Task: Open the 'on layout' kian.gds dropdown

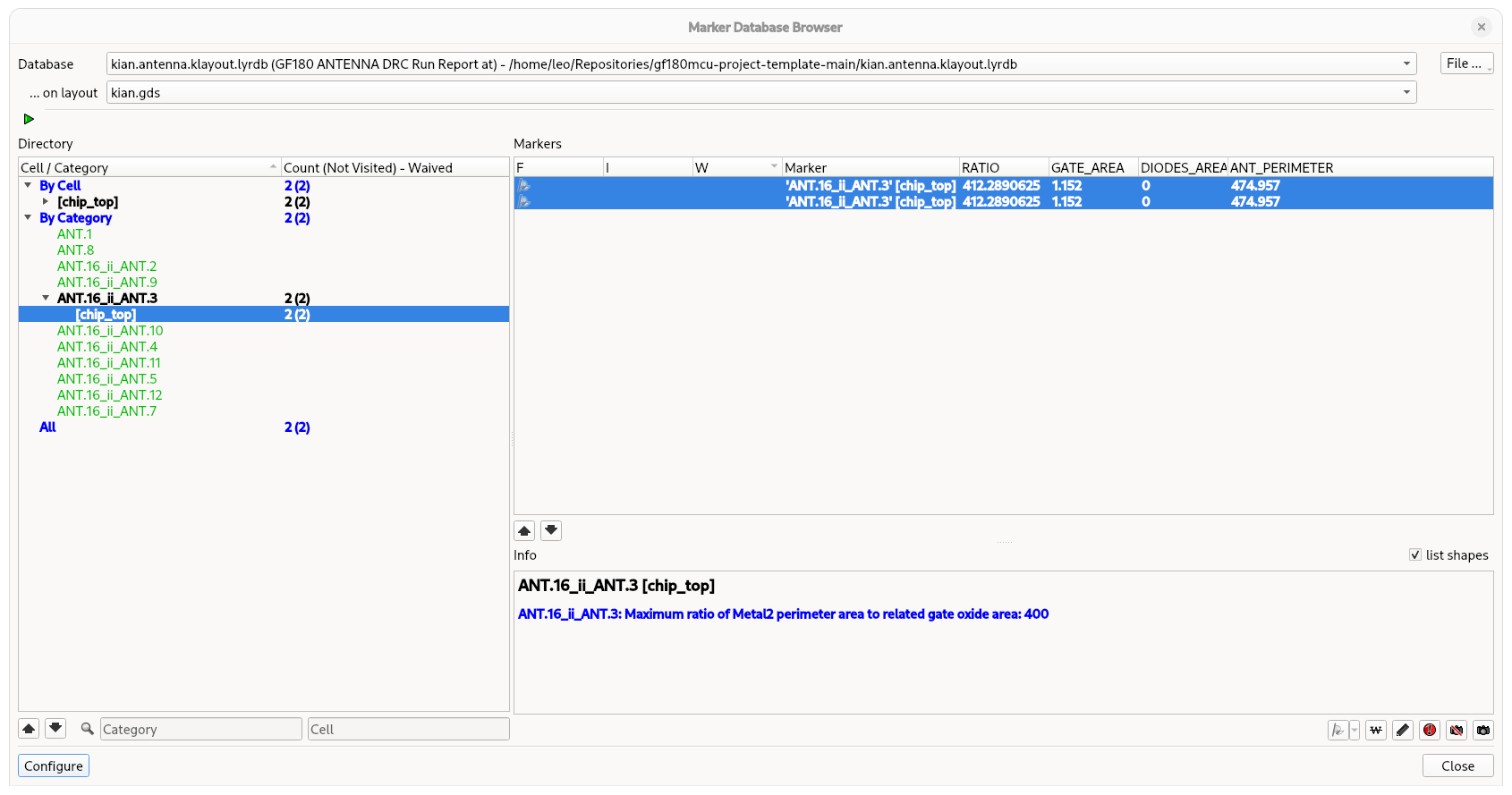Action: 1406,93
